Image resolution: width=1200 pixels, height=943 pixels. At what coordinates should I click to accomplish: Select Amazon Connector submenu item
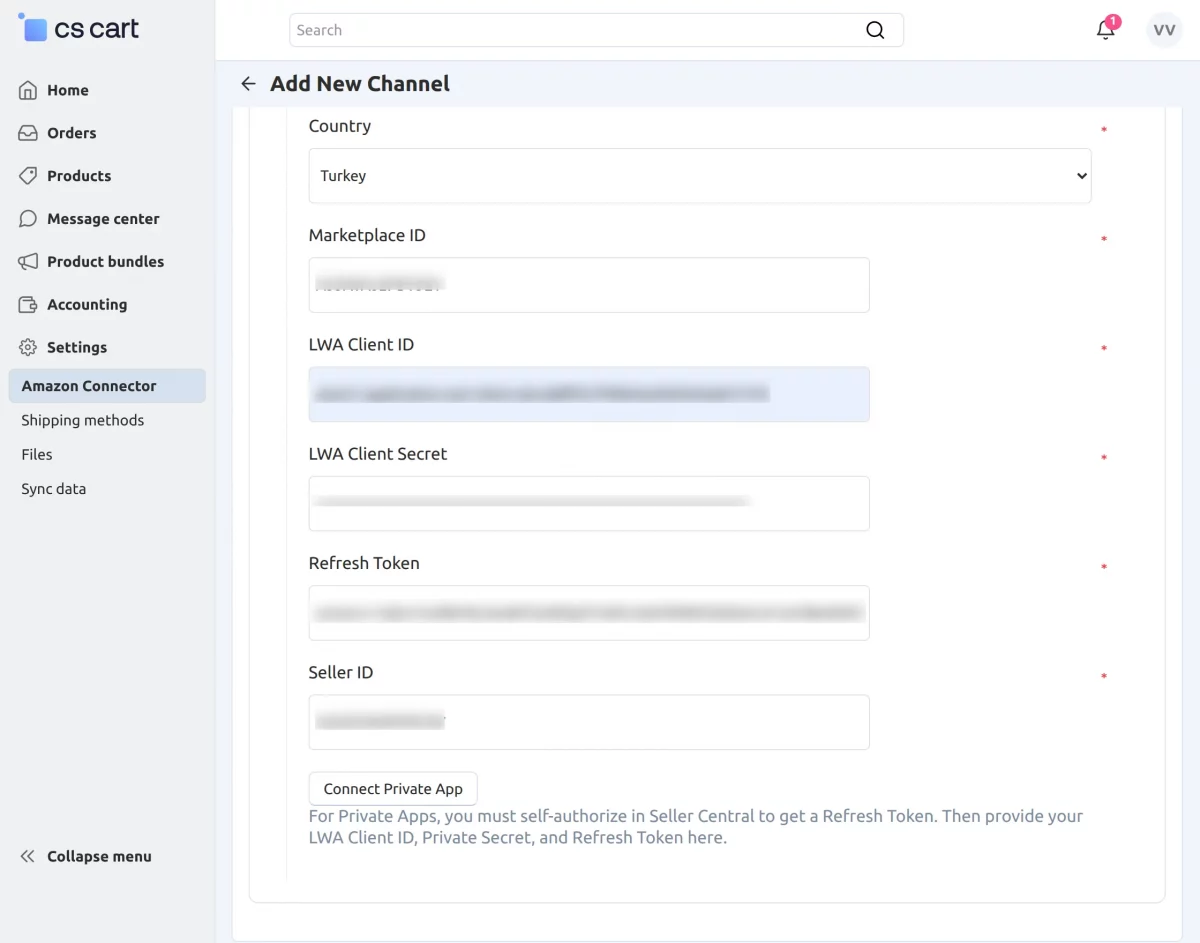click(x=107, y=386)
